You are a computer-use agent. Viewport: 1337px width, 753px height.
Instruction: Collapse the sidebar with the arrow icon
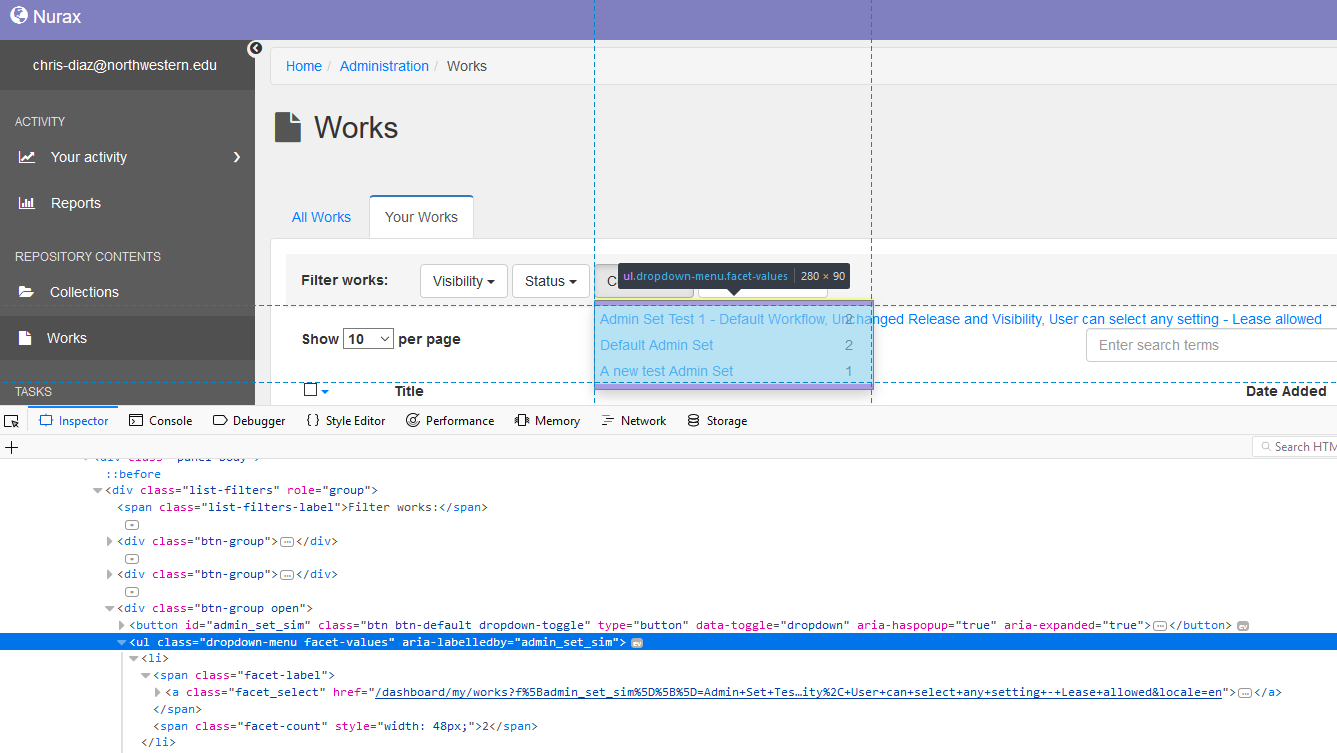tap(255, 48)
